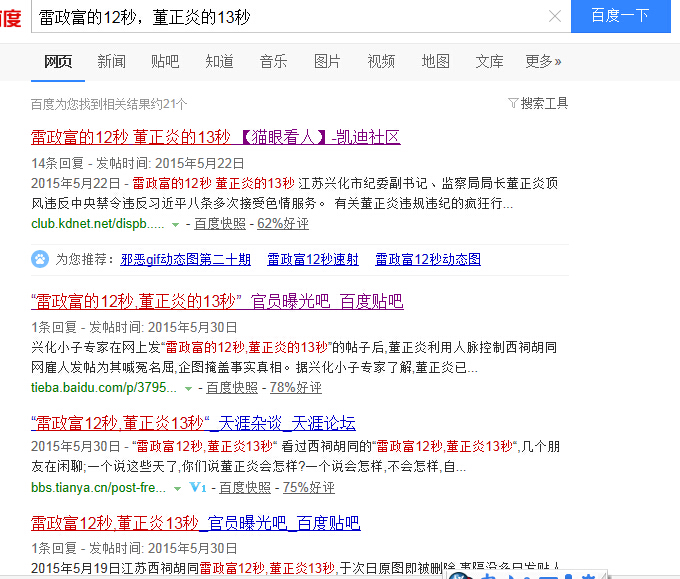Click the Baidu logo at top left

pos(10,16)
